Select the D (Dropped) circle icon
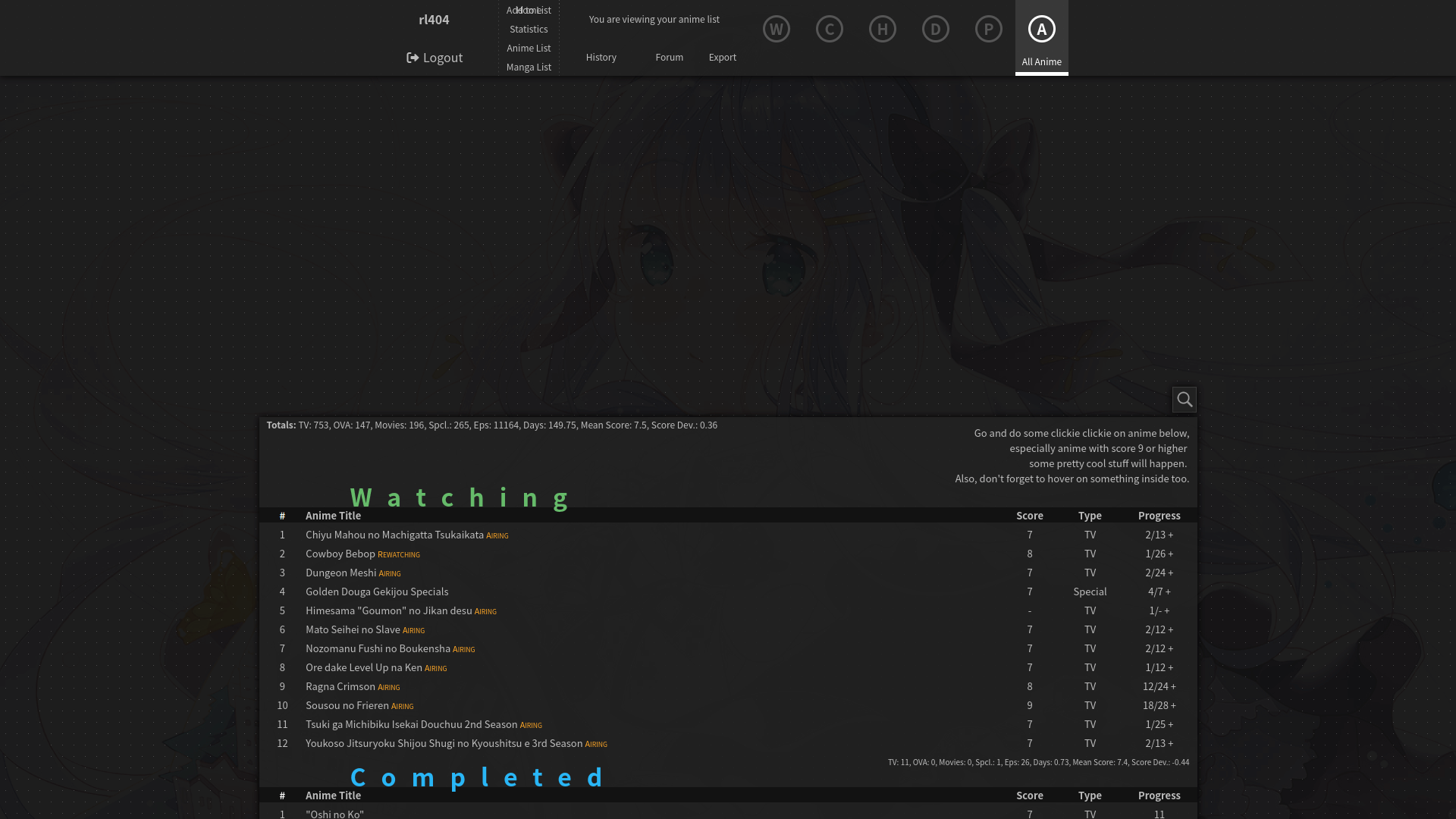1456x819 pixels. (935, 29)
